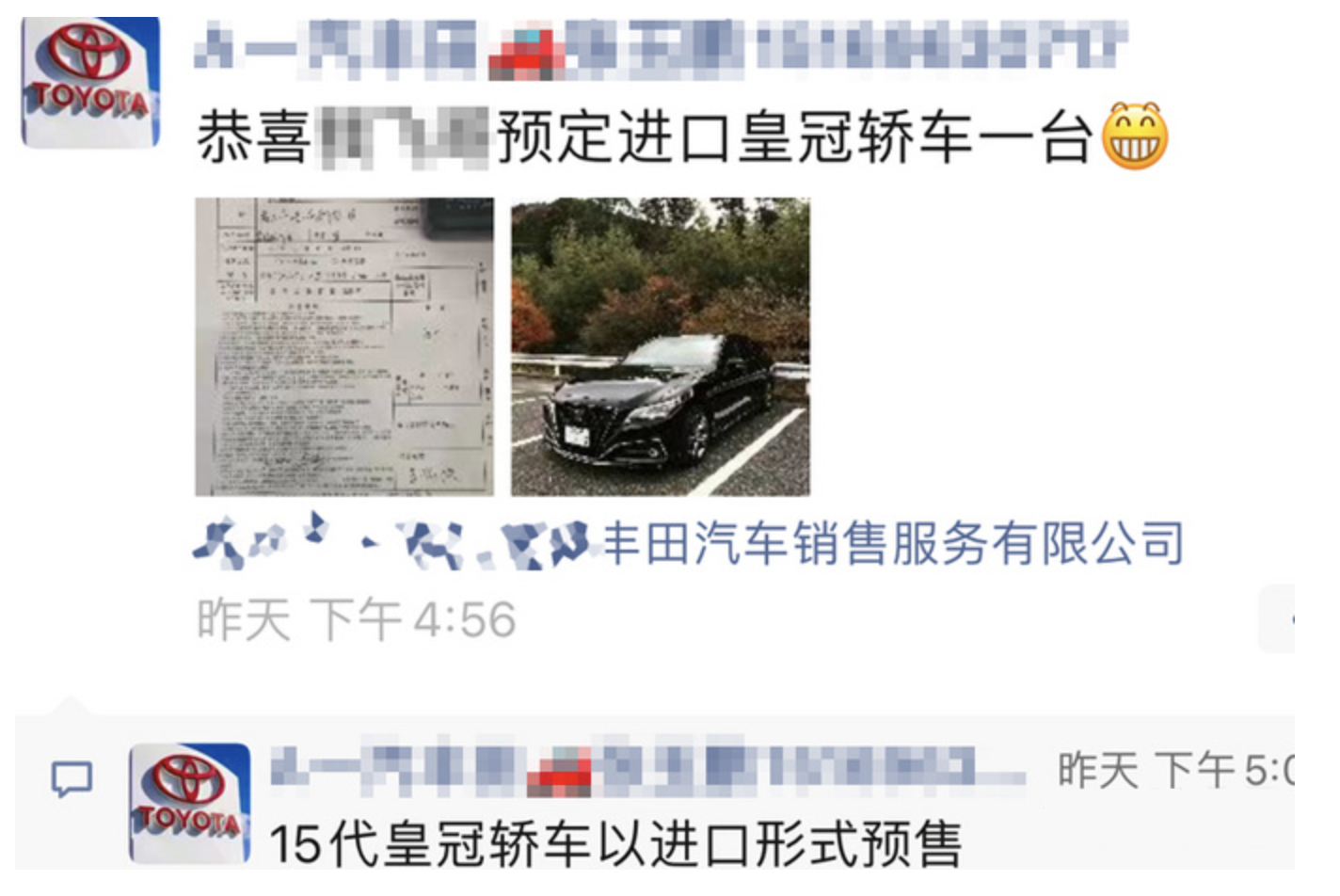Tap the pointer notch above the comment panel

tap(72, 706)
